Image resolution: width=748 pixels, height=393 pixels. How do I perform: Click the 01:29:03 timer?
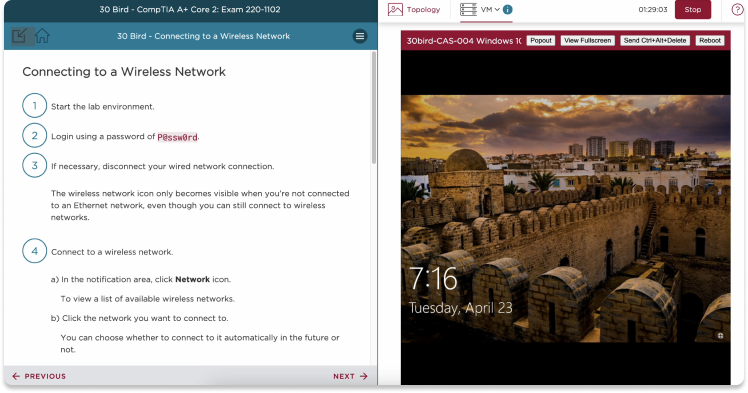653,10
